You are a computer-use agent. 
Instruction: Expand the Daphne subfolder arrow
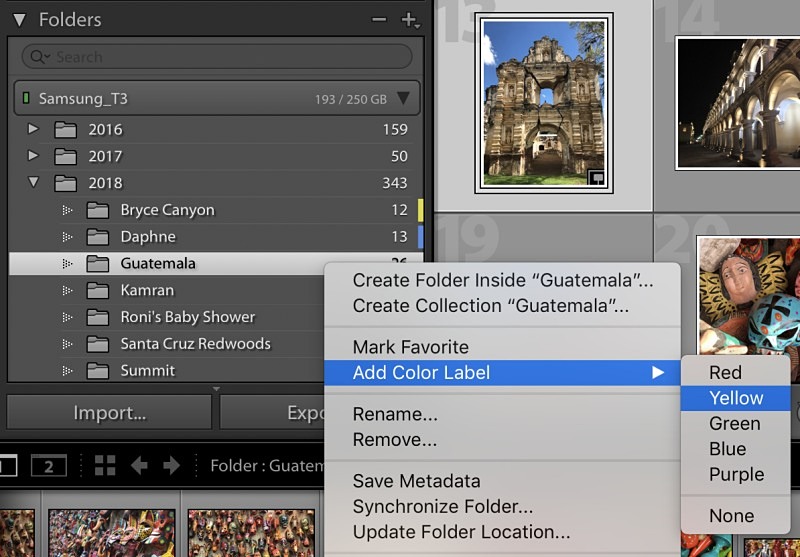pyautogui.click(x=67, y=237)
